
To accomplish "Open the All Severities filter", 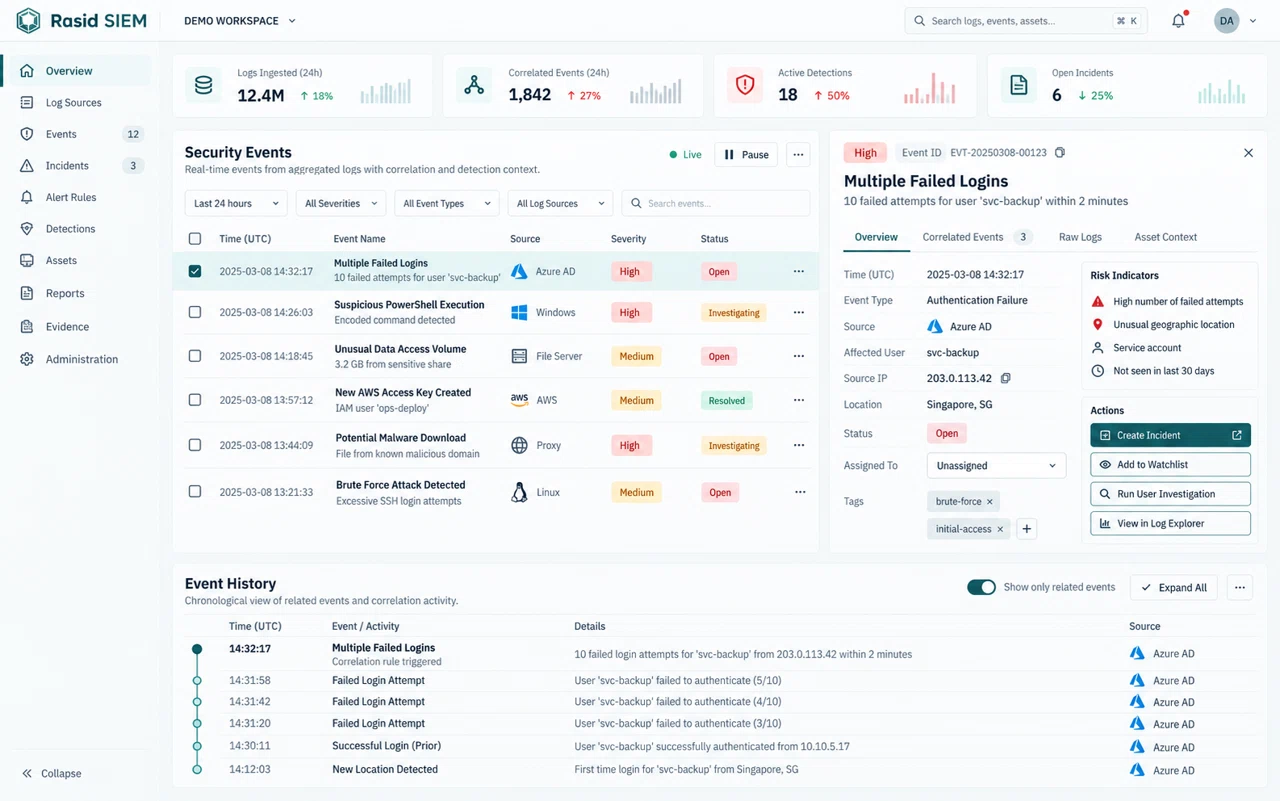I will pyautogui.click(x=340, y=203).
